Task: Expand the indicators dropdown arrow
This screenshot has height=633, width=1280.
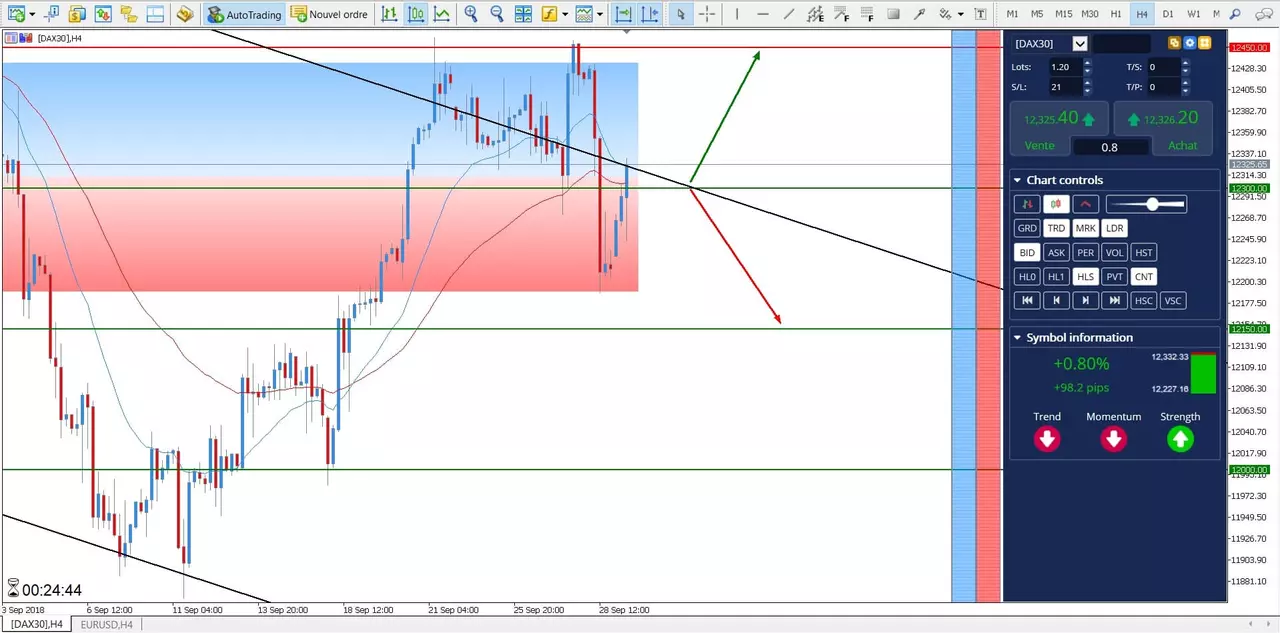Action: pyautogui.click(x=565, y=15)
